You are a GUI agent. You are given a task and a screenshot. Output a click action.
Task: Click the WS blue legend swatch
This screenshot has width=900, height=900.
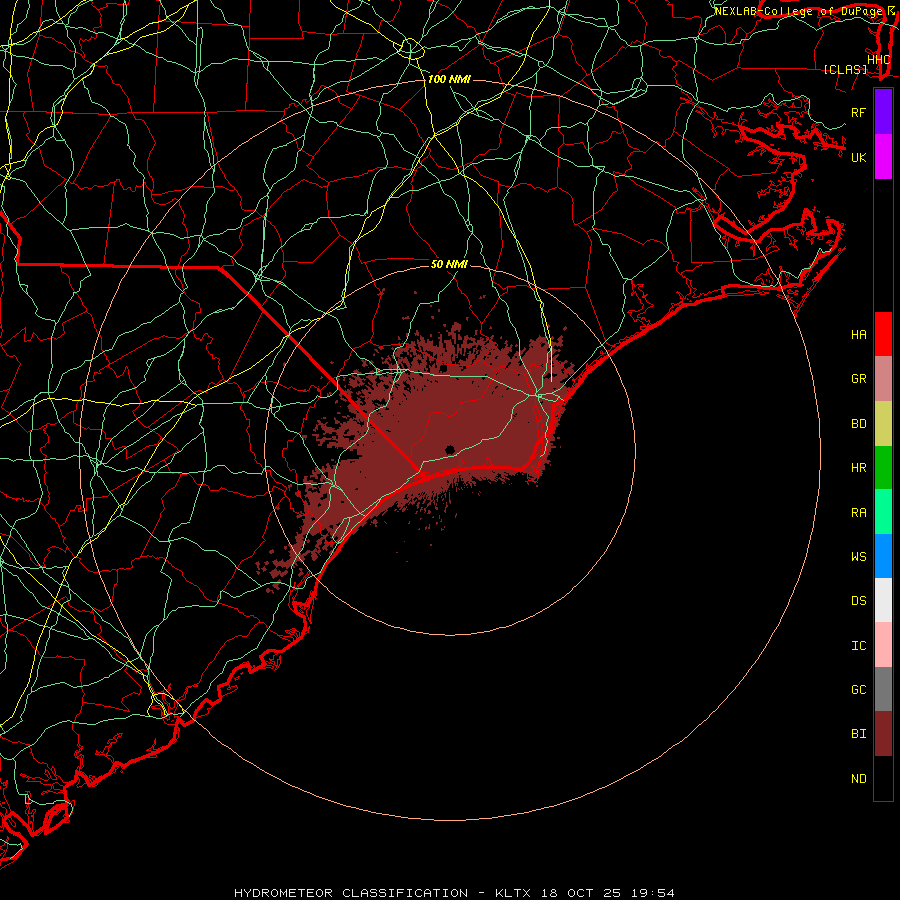pos(883,556)
